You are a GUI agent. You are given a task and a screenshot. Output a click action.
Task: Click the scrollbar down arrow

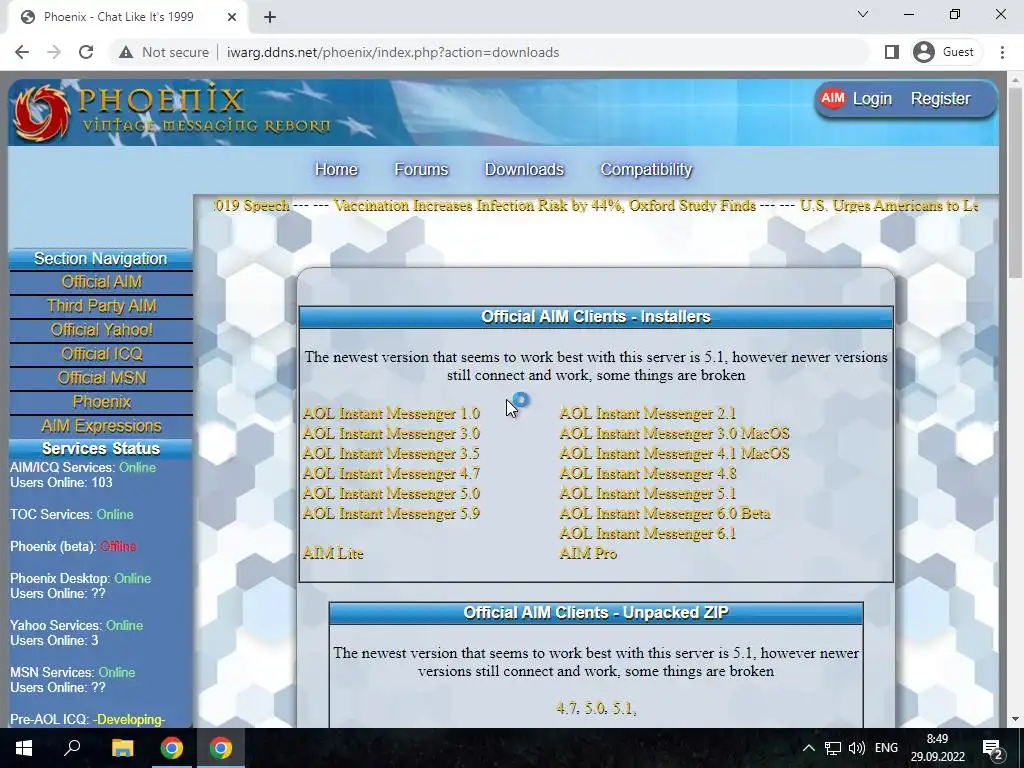1016,719
